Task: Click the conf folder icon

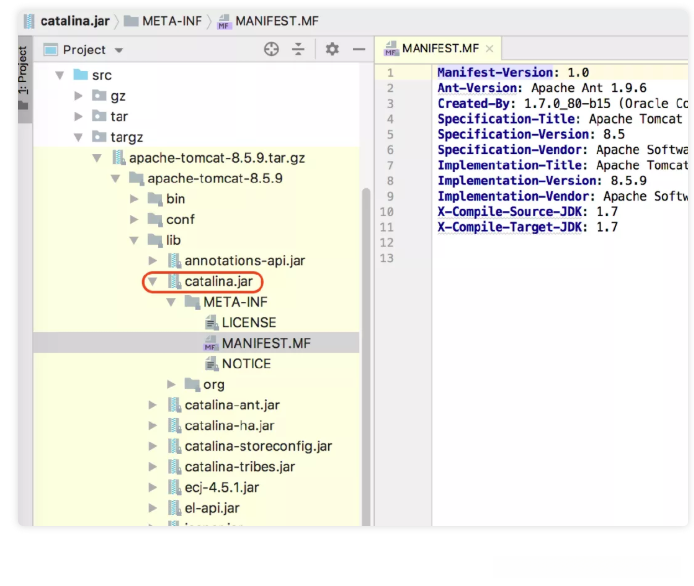Action: click(155, 219)
